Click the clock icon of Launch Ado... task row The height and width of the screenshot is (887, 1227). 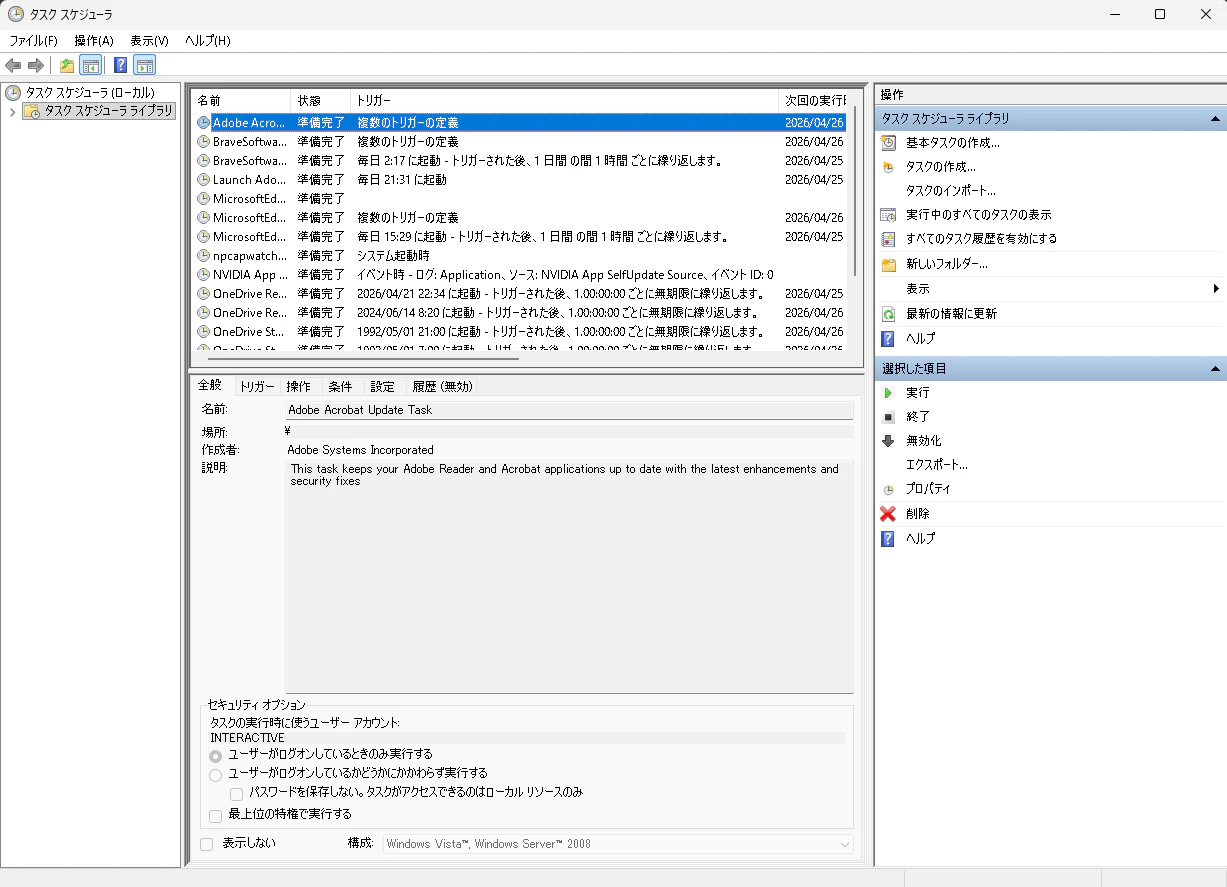click(204, 180)
